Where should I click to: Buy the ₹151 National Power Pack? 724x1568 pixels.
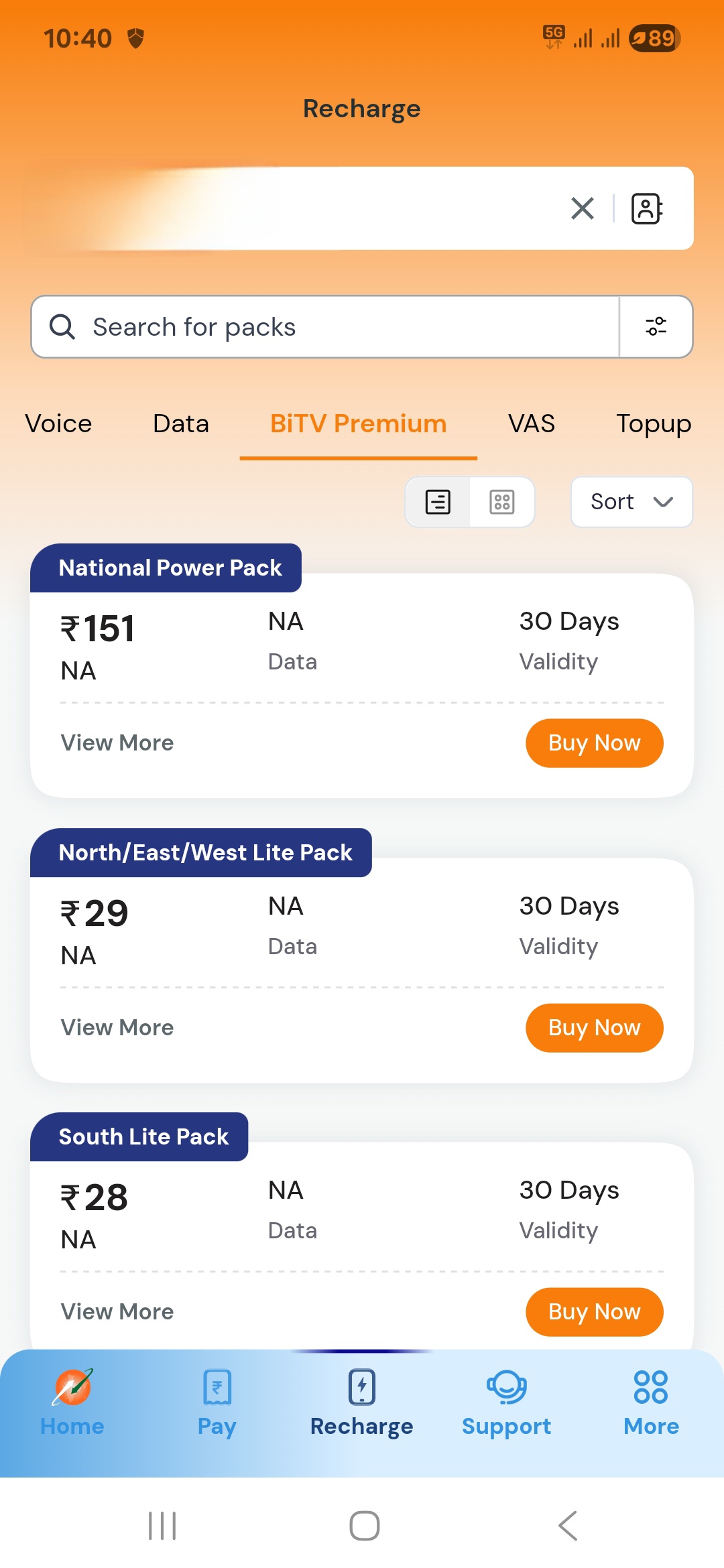594,743
